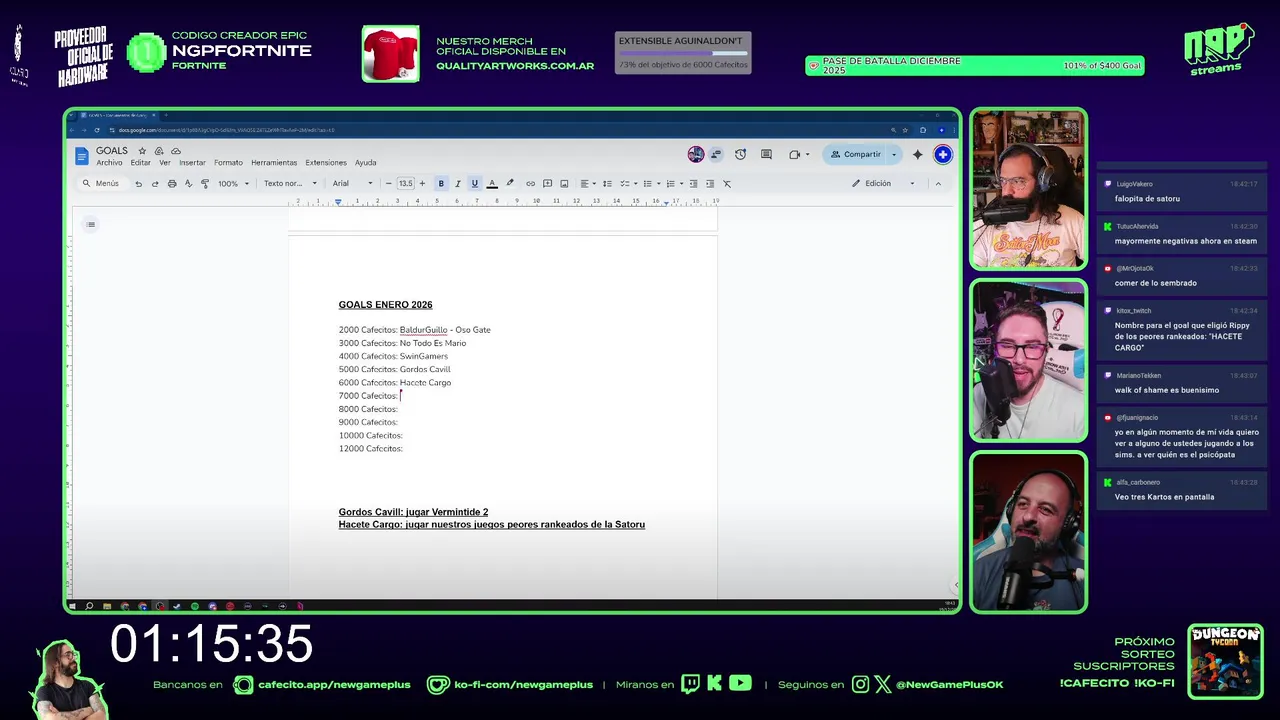Click the font size field 13.5
The image size is (1280, 720).
[405, 184]
